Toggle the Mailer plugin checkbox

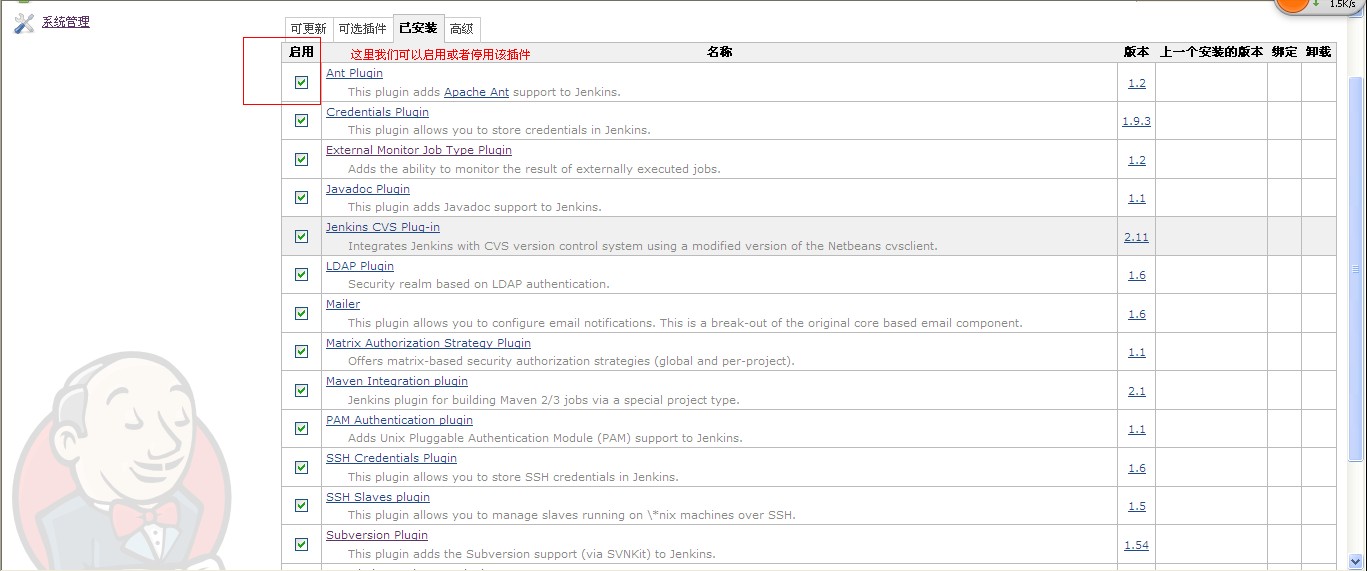(301, 313)
